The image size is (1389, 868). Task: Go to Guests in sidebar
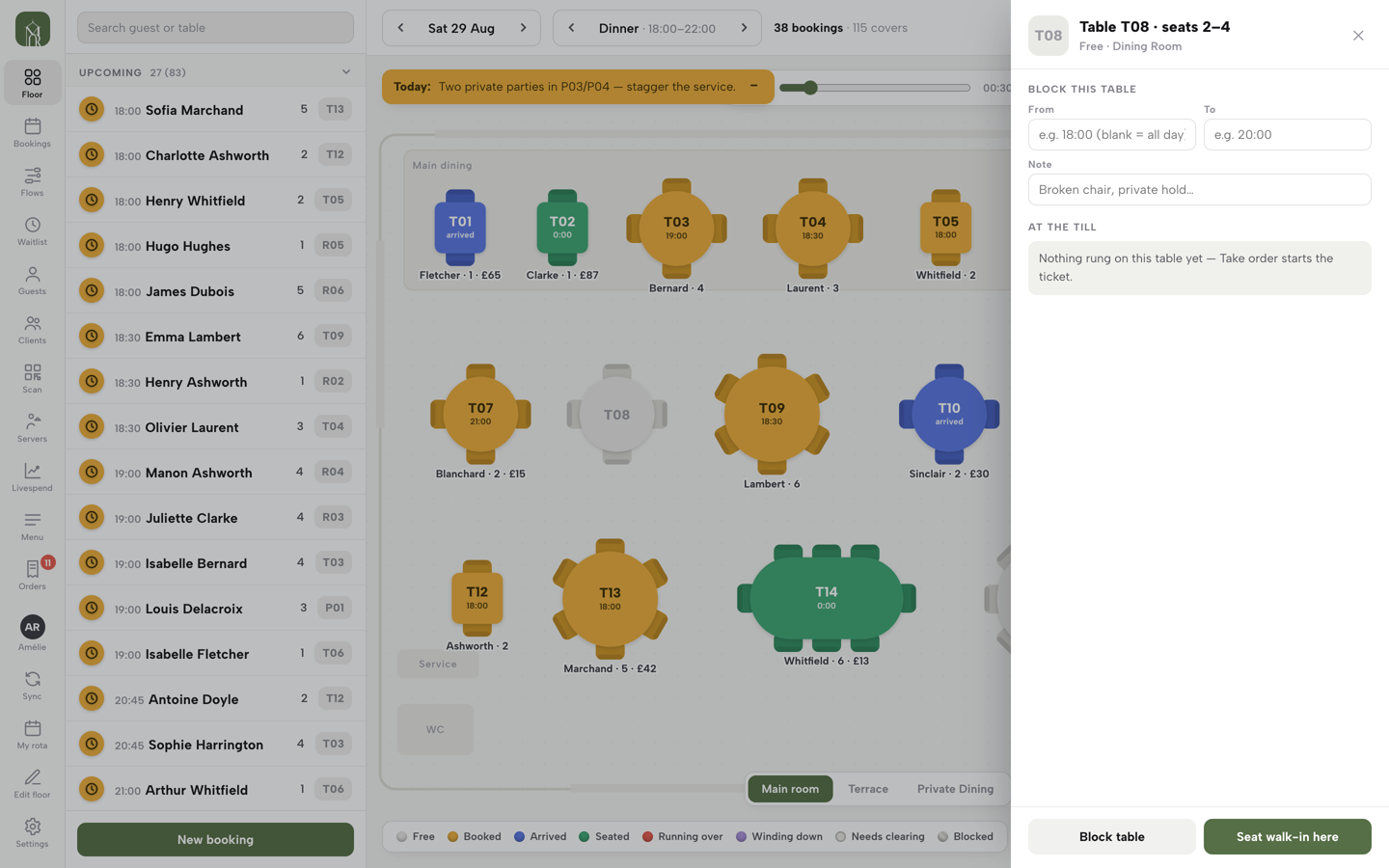point(32,280)
